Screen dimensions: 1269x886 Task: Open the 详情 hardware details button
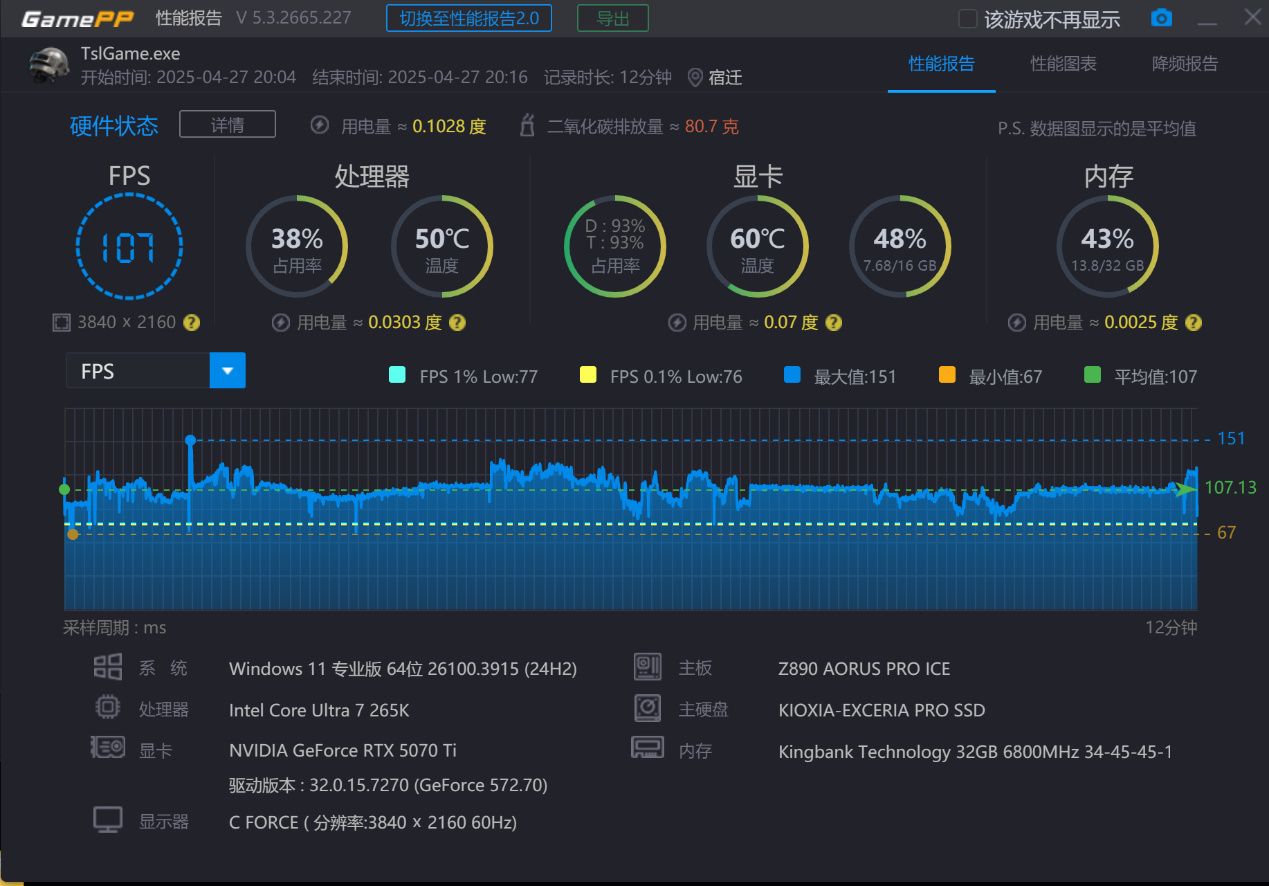227,124
